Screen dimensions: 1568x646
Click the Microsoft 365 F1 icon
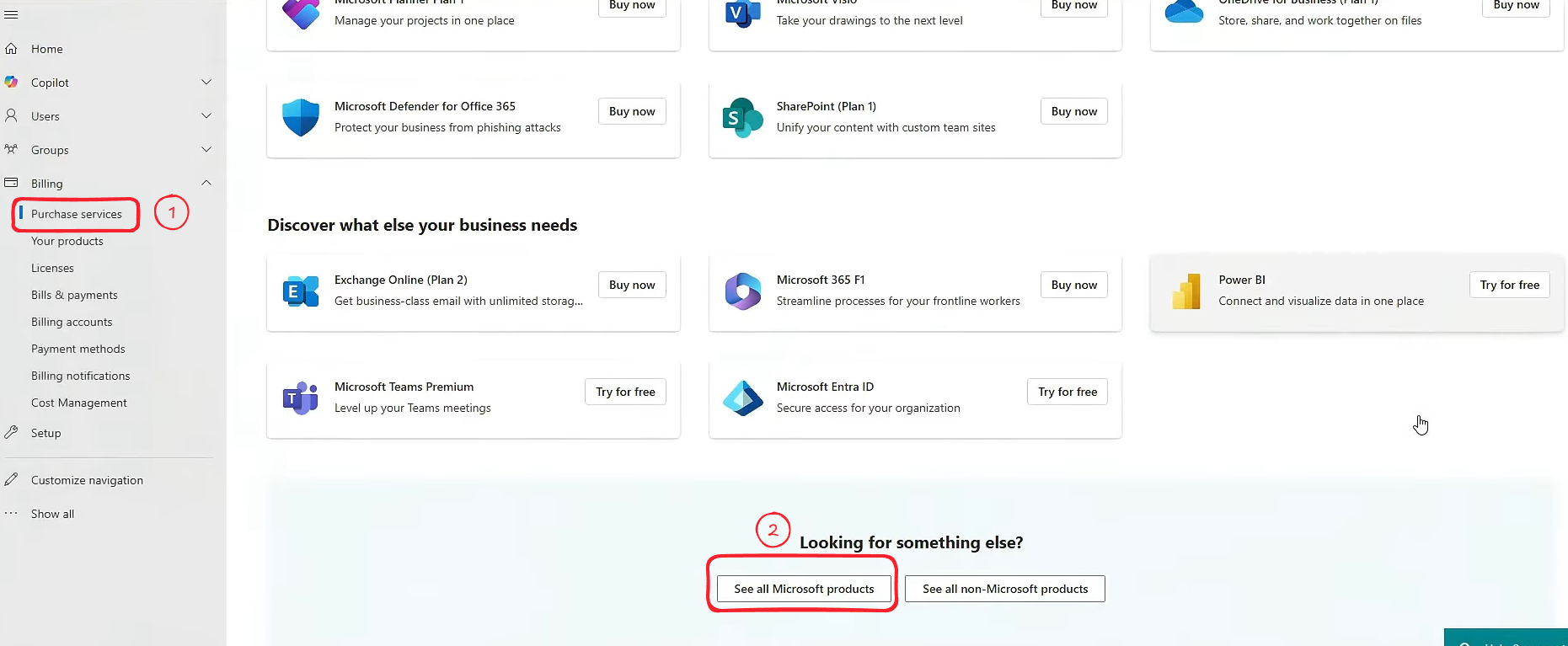pyautogui.click(x=742, y=291)
